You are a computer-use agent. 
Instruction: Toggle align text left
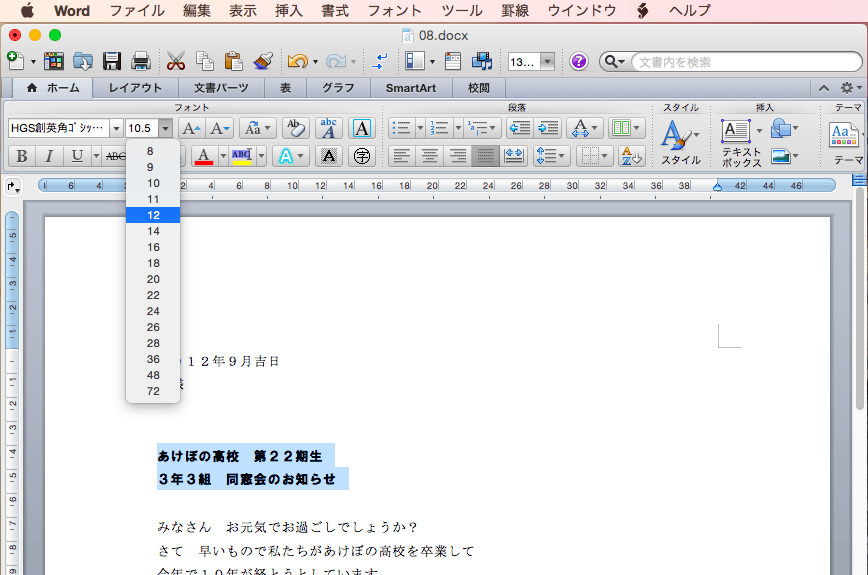pyautogui.click(x=402, y=156)
